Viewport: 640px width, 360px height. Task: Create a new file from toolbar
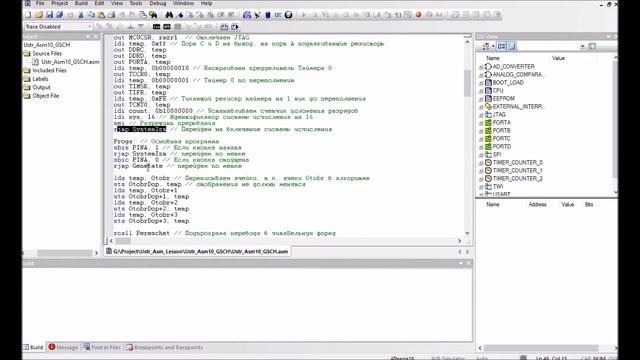click(x=28, y=15)
